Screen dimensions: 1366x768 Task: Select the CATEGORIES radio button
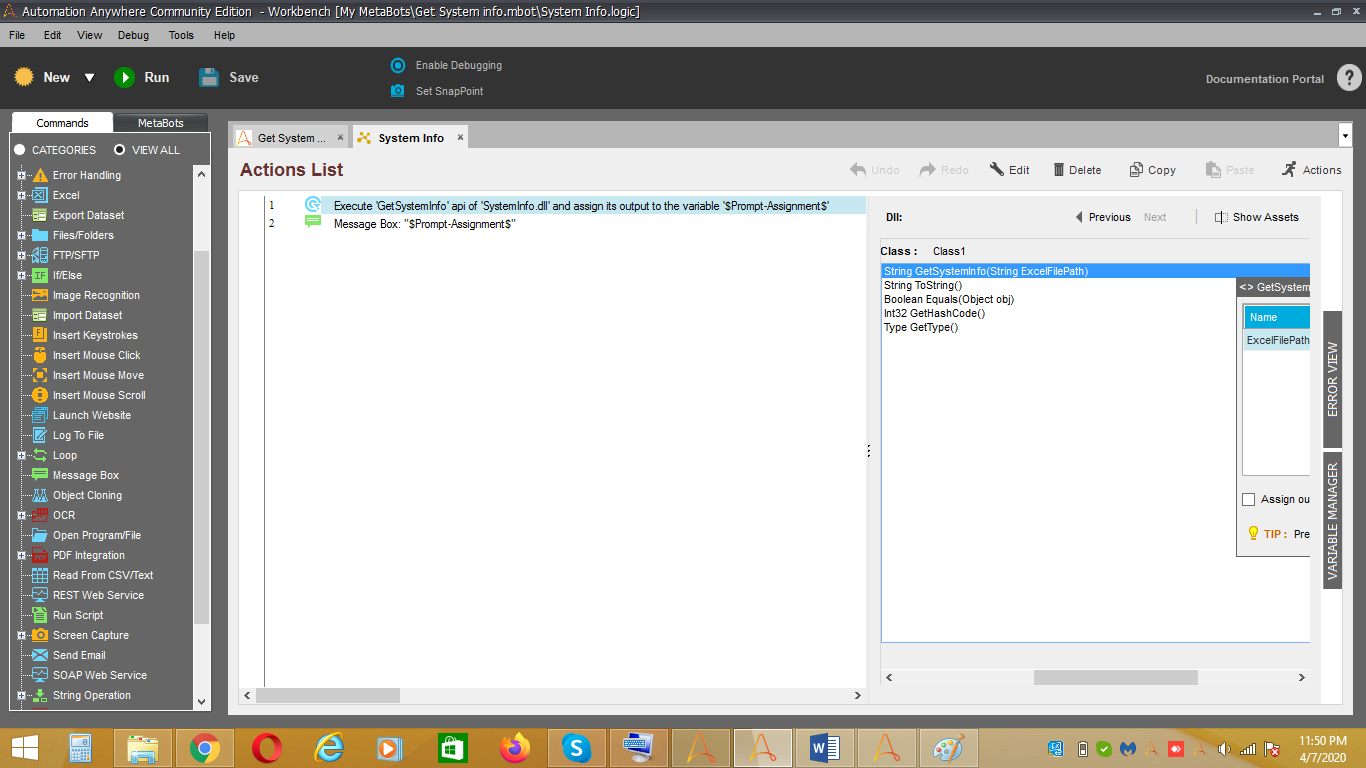[x=20, y=150]
